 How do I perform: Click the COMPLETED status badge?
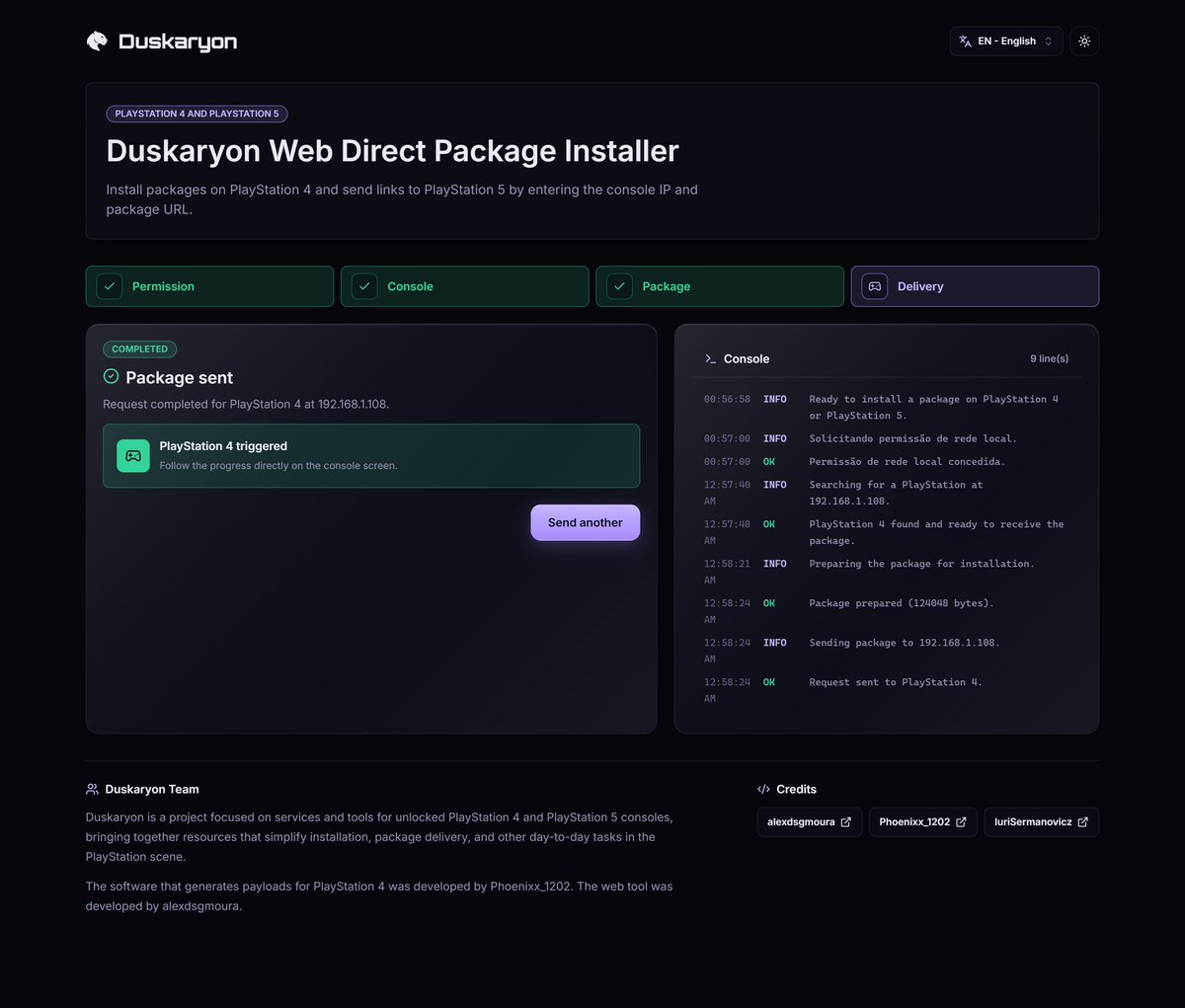[x=140, y=349]
